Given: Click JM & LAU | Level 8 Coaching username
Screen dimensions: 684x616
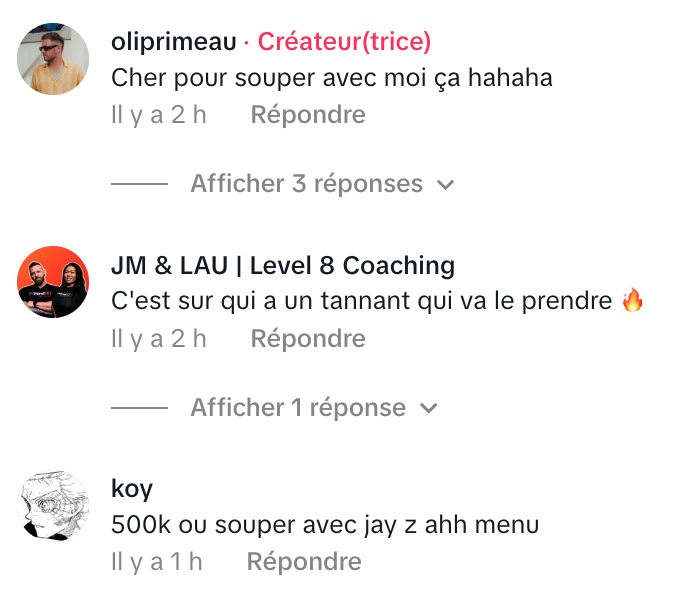Looking at the screenshot, I should pos(283,265).
